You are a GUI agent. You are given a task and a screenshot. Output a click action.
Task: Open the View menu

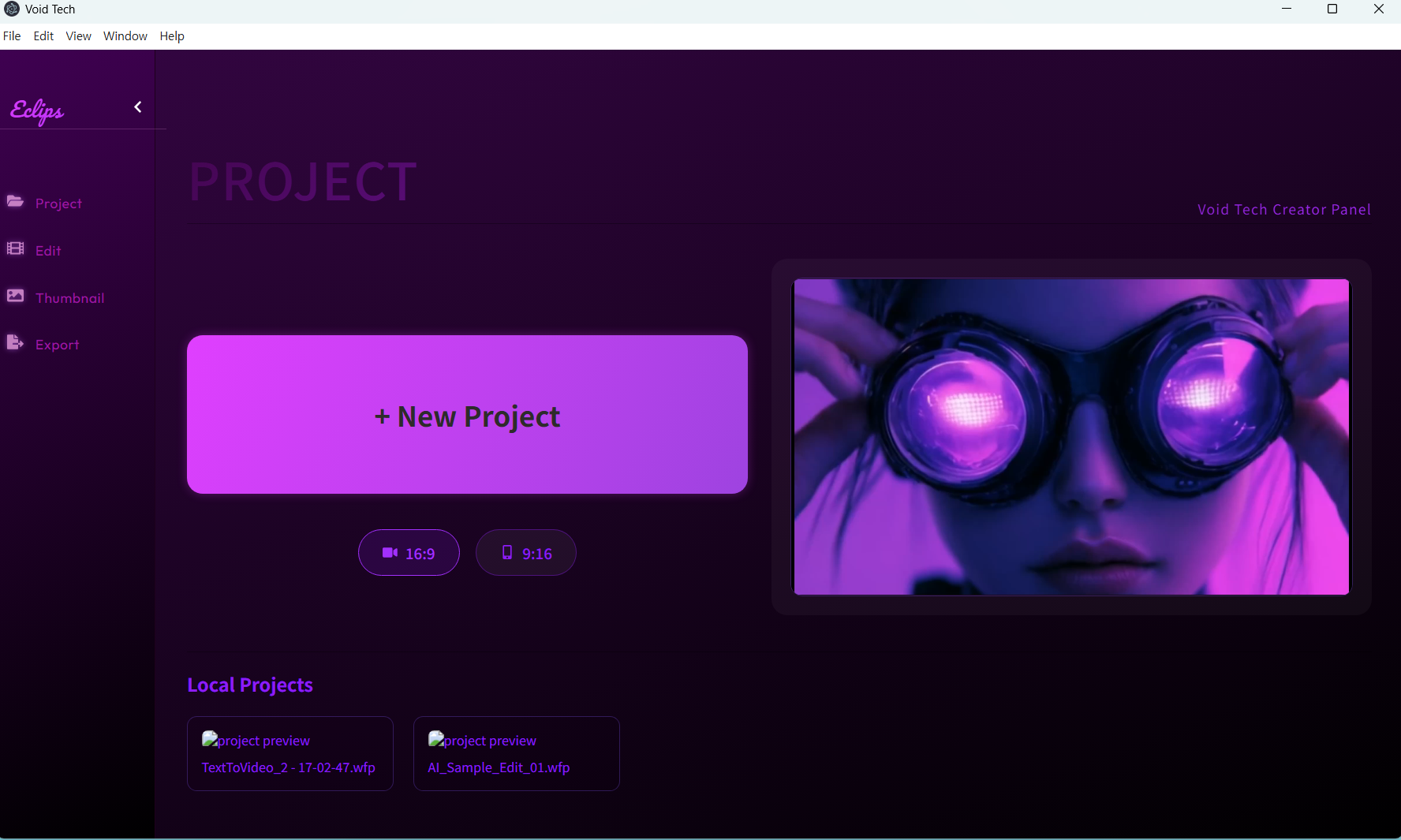point(78,36)
